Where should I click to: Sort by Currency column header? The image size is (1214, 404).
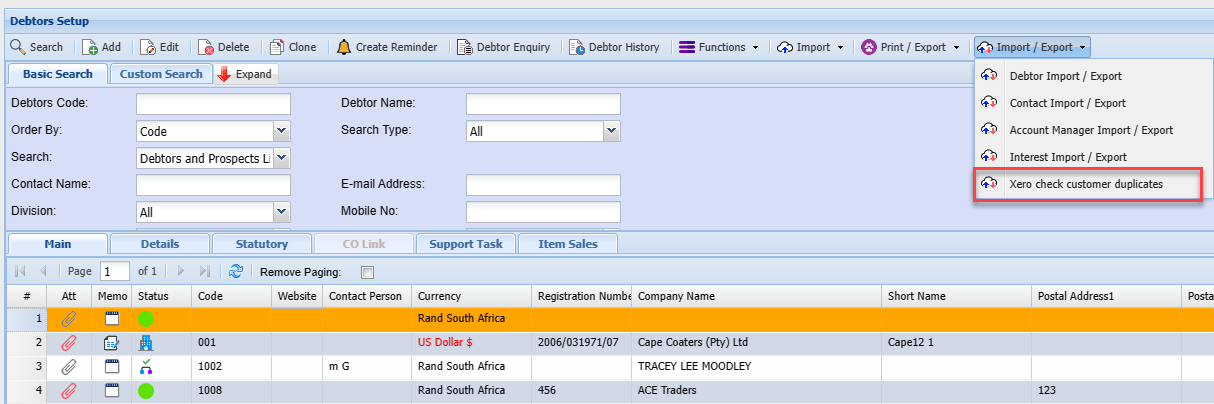pyautogui.click(x=471, y=296)
